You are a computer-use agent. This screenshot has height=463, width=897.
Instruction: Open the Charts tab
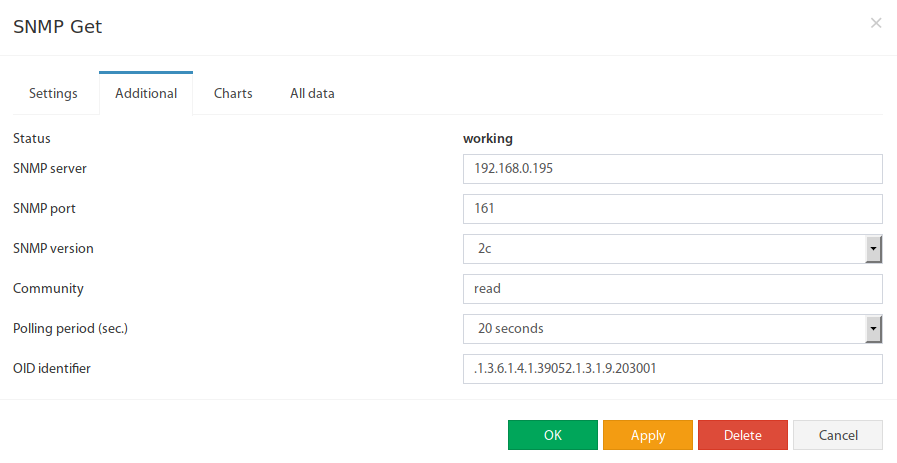pyautogui.click(x=233, y=93)
